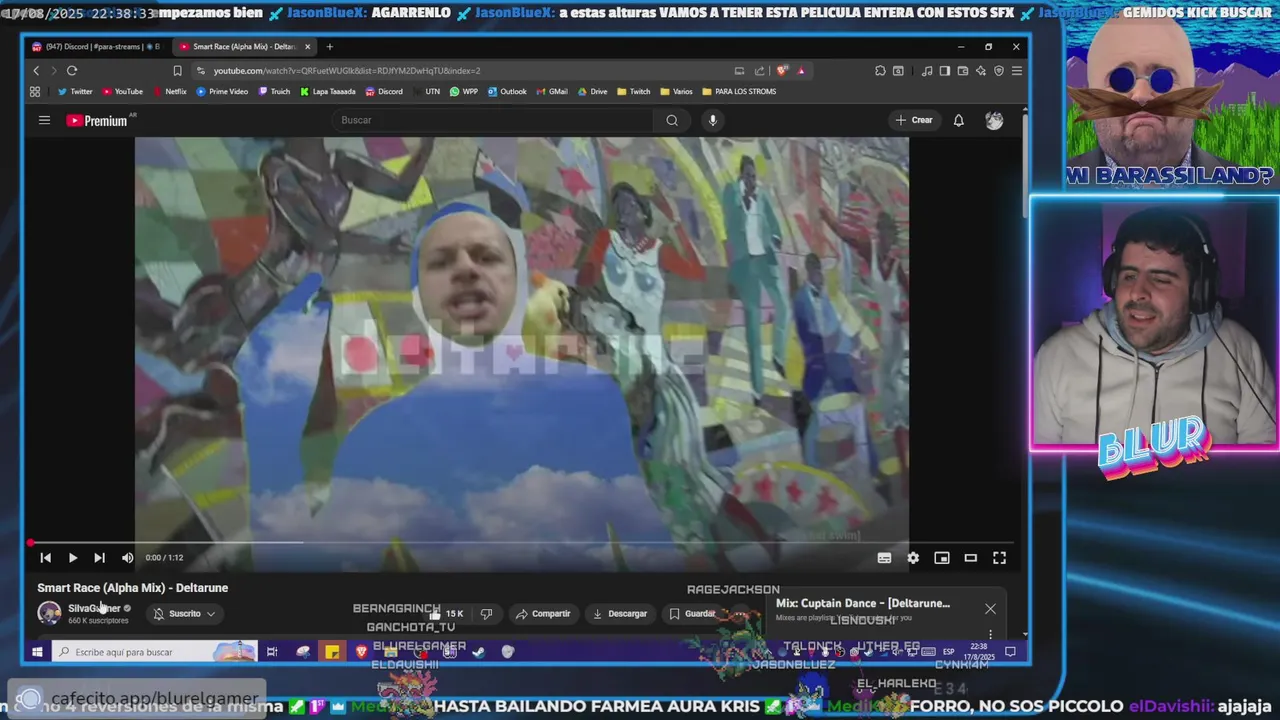Open the Brave Rewards triangle icon
Image resolution: width=1280 pixels, height=720 pixels.
point(801,71)
